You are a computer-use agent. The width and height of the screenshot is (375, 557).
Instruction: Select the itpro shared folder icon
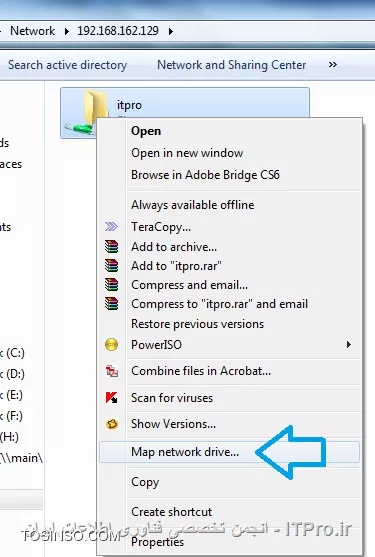[x=87, y=113]
